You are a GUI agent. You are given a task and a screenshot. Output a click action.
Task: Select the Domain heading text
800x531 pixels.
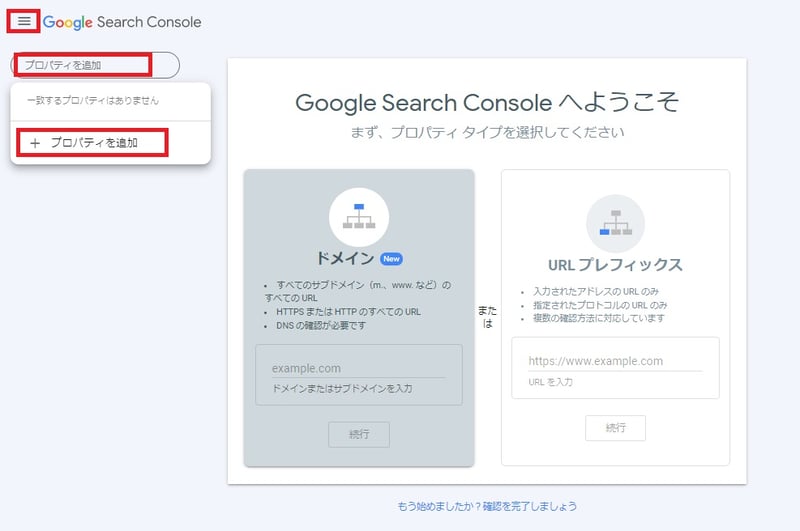(x=345, y=259)
